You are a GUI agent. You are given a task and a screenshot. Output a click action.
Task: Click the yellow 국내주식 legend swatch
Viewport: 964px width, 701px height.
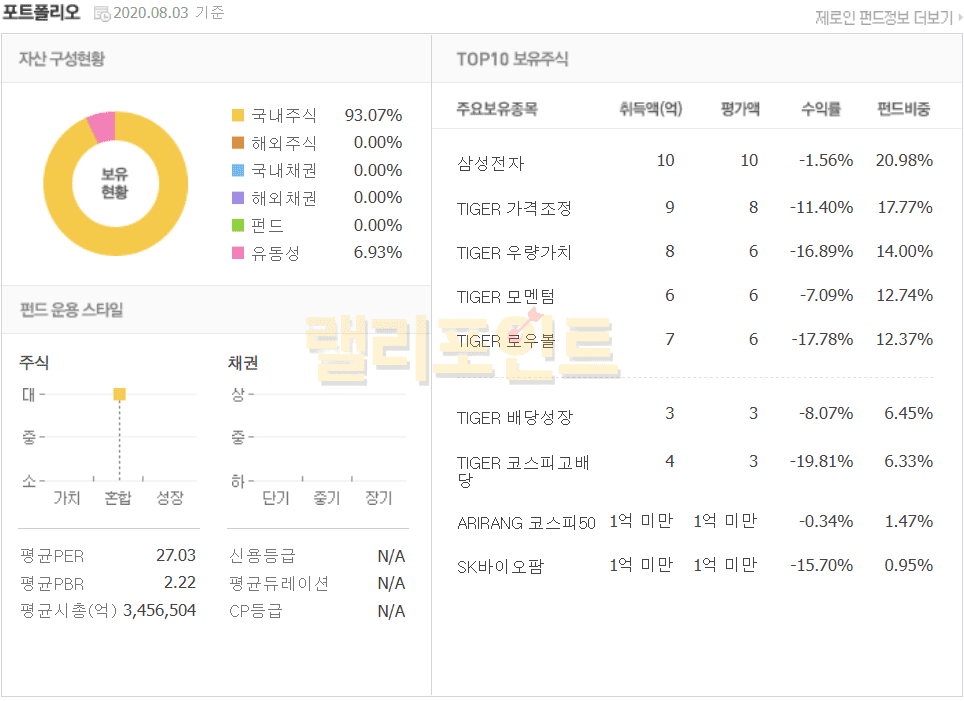(238, 115)
